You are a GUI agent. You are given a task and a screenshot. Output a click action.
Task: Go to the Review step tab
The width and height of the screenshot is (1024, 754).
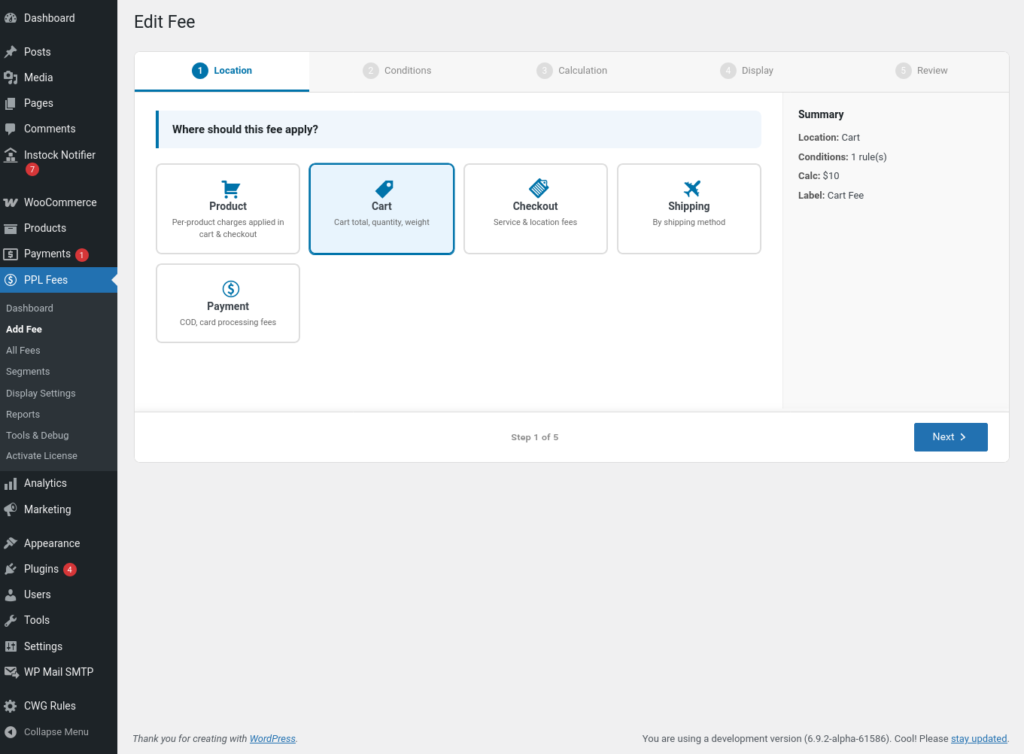921,71
